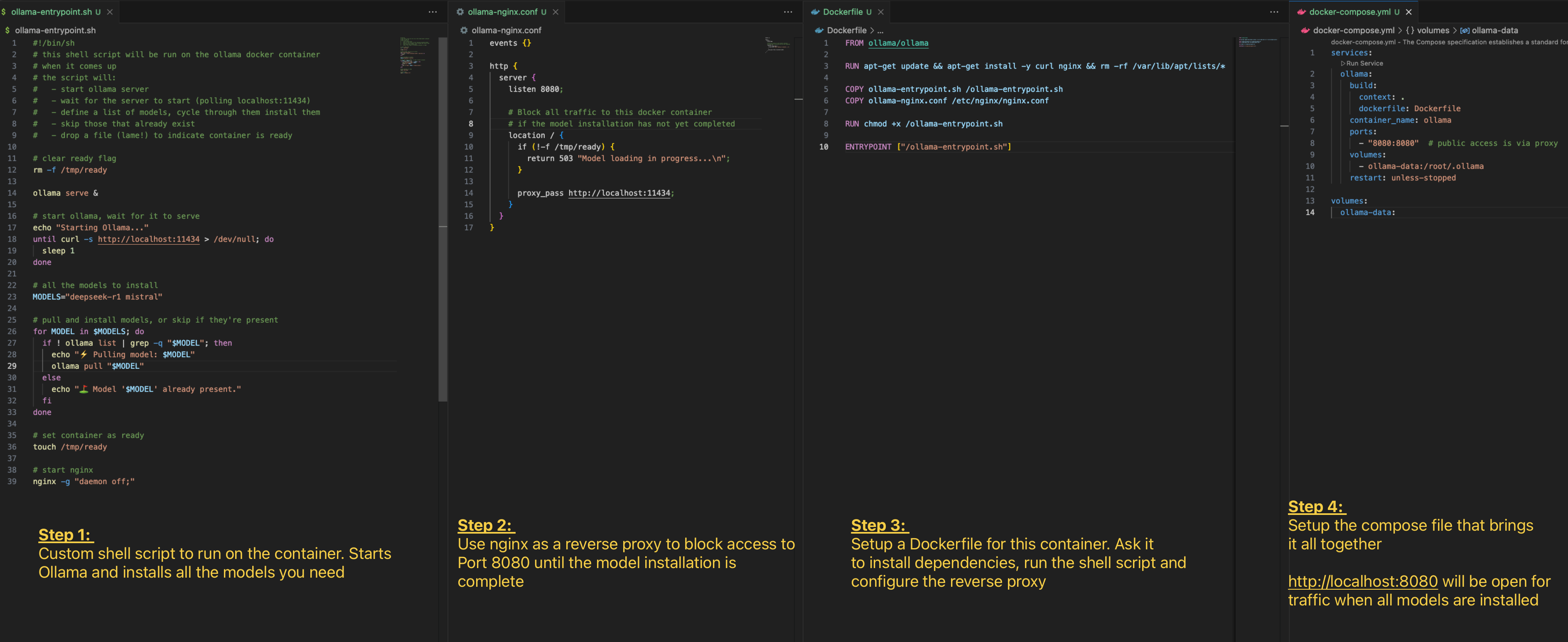
Task: Open more actions menu for Dockerfile editor
Action: tap(1274, 12)
